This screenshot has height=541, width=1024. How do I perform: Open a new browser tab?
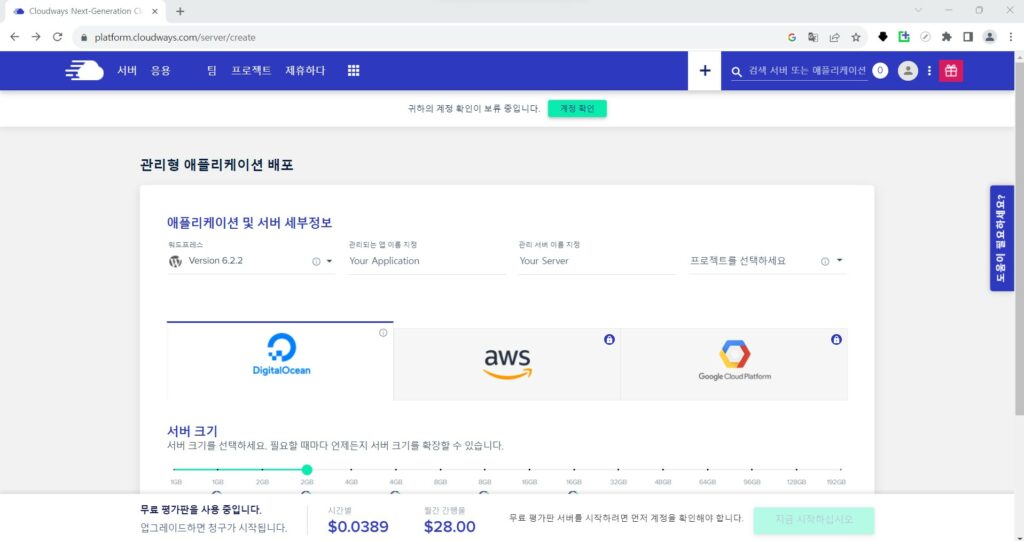[x=180, y=11]
